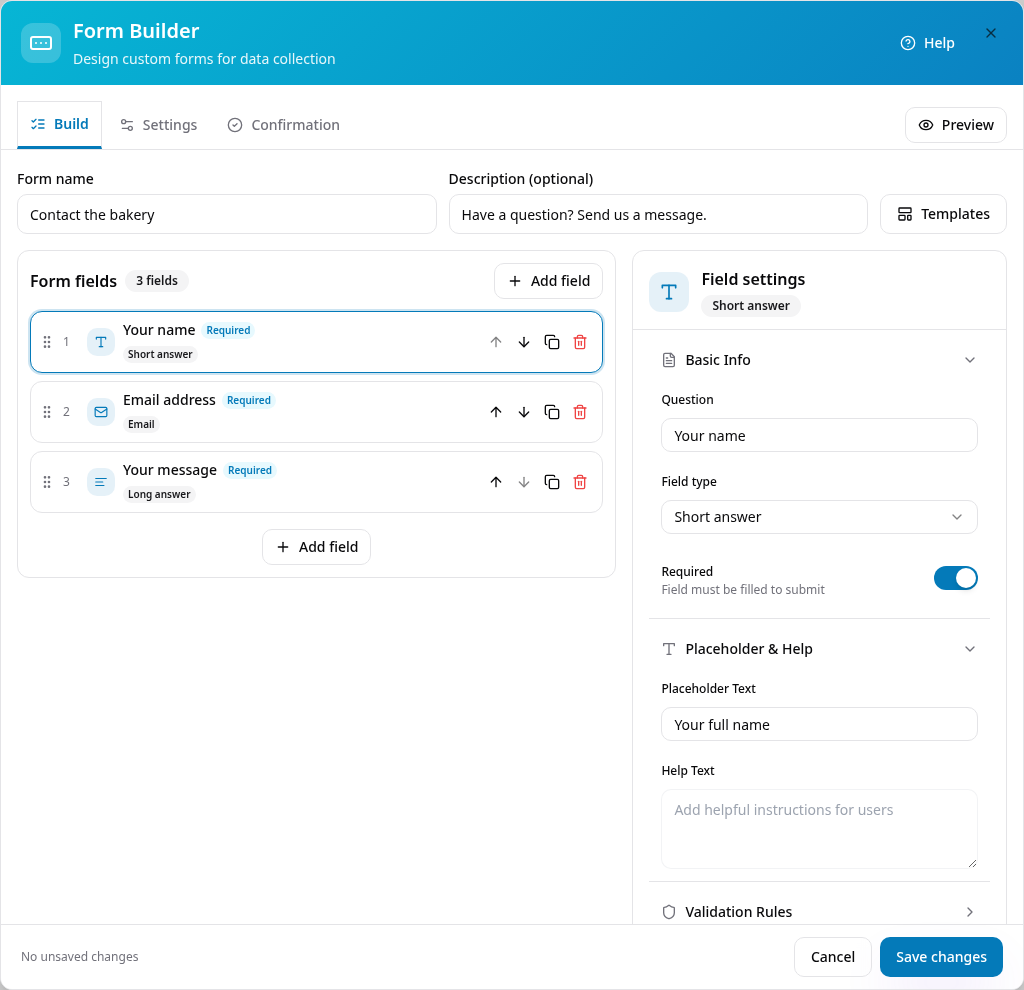This screenshot has height=990, width=1024.
Task: Grab drag handle of 'Your name' row
Action: (47, 342)
